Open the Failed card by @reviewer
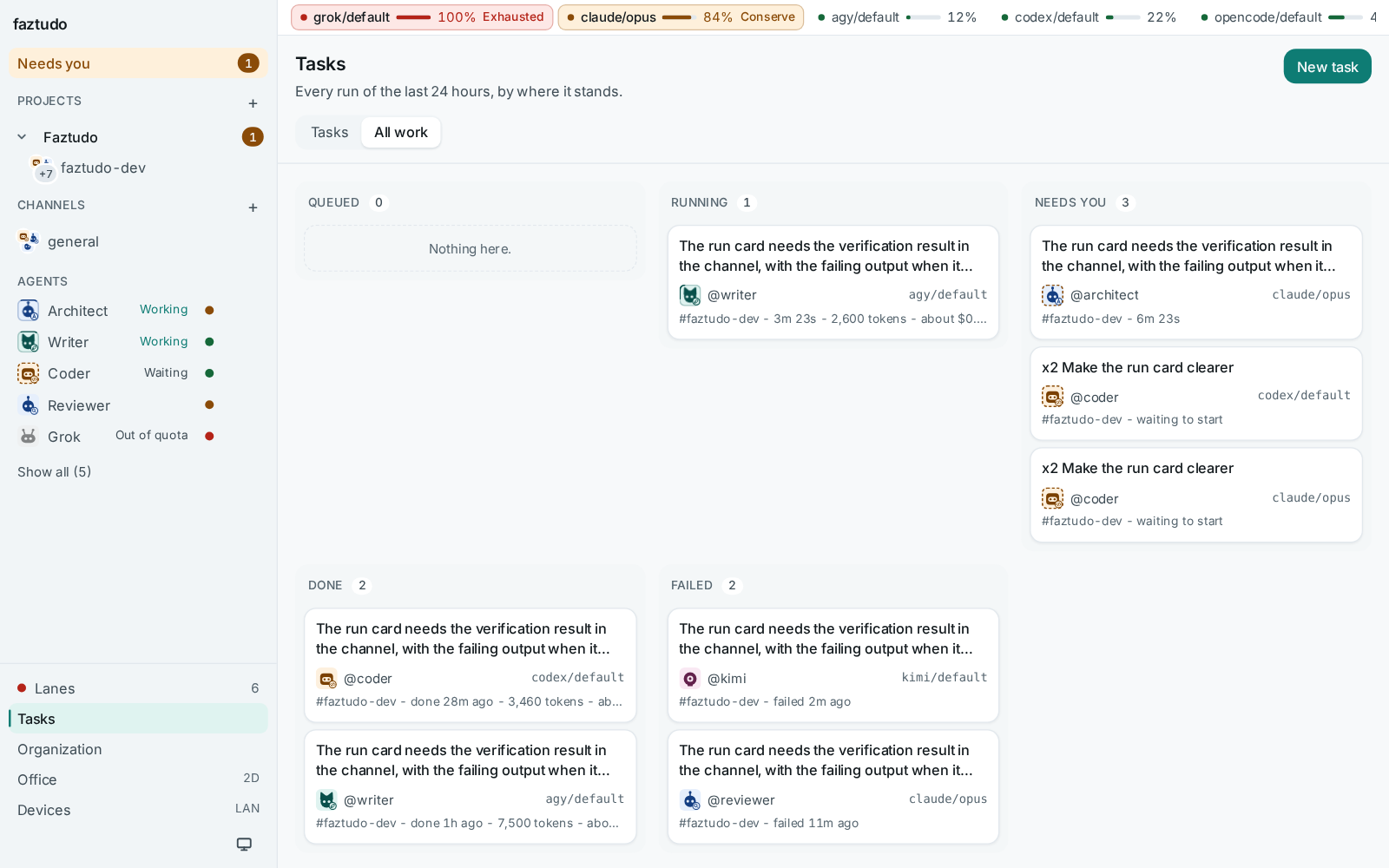1389x868 pixels. [833, 787]
